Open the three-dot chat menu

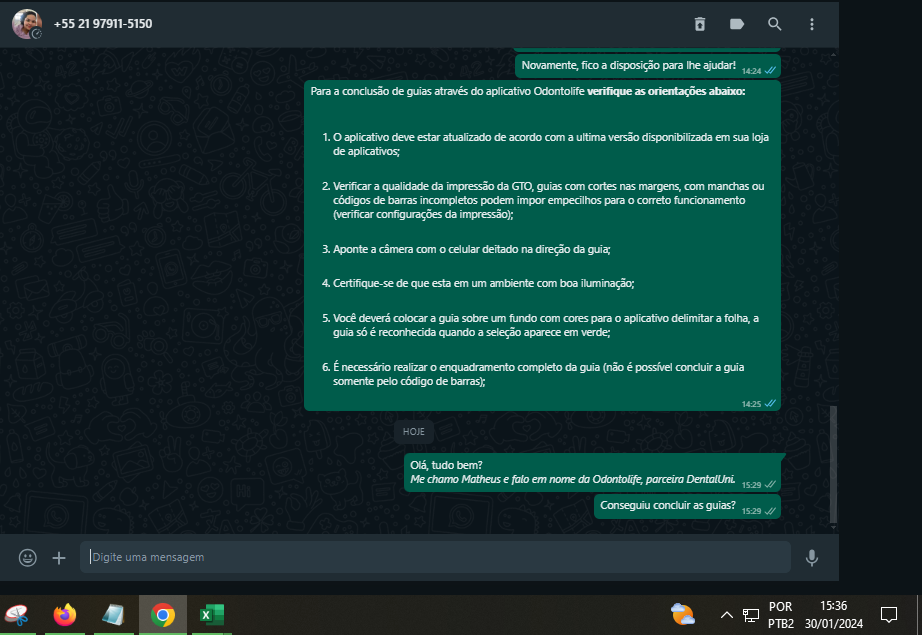812,24
